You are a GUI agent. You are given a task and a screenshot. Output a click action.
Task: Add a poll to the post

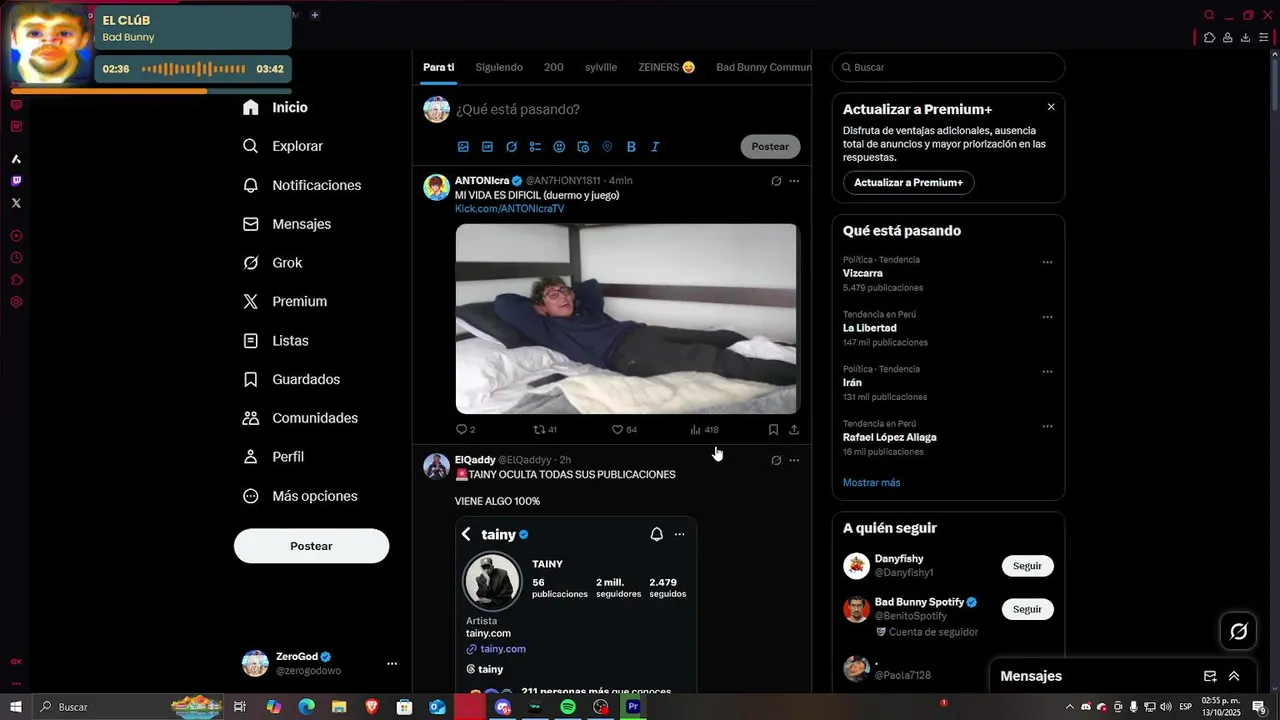(x=535, y=147)
